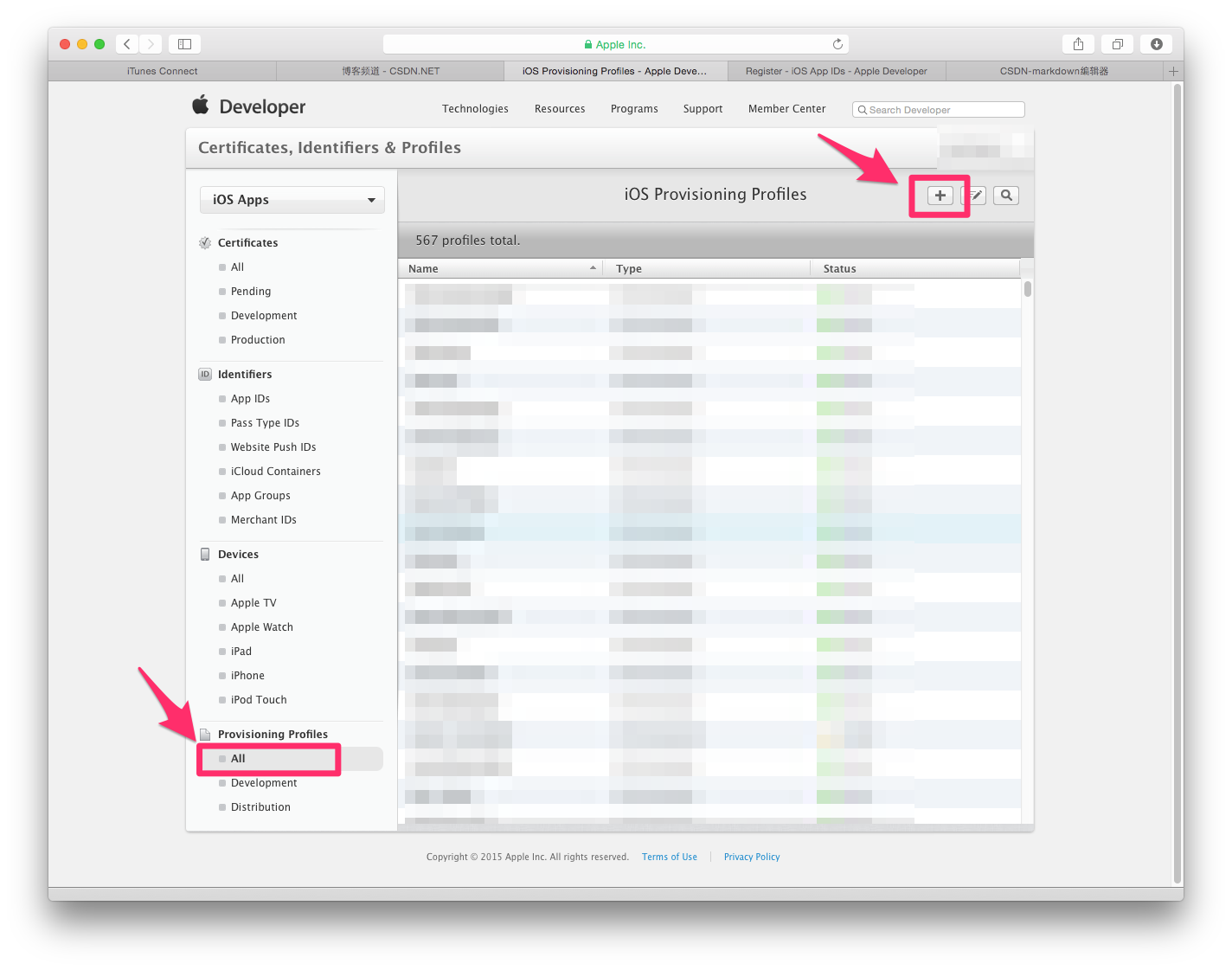Click the Provisioning Profiles section heading
Screen dimensions: 1232x970
(x=273, y=735)
